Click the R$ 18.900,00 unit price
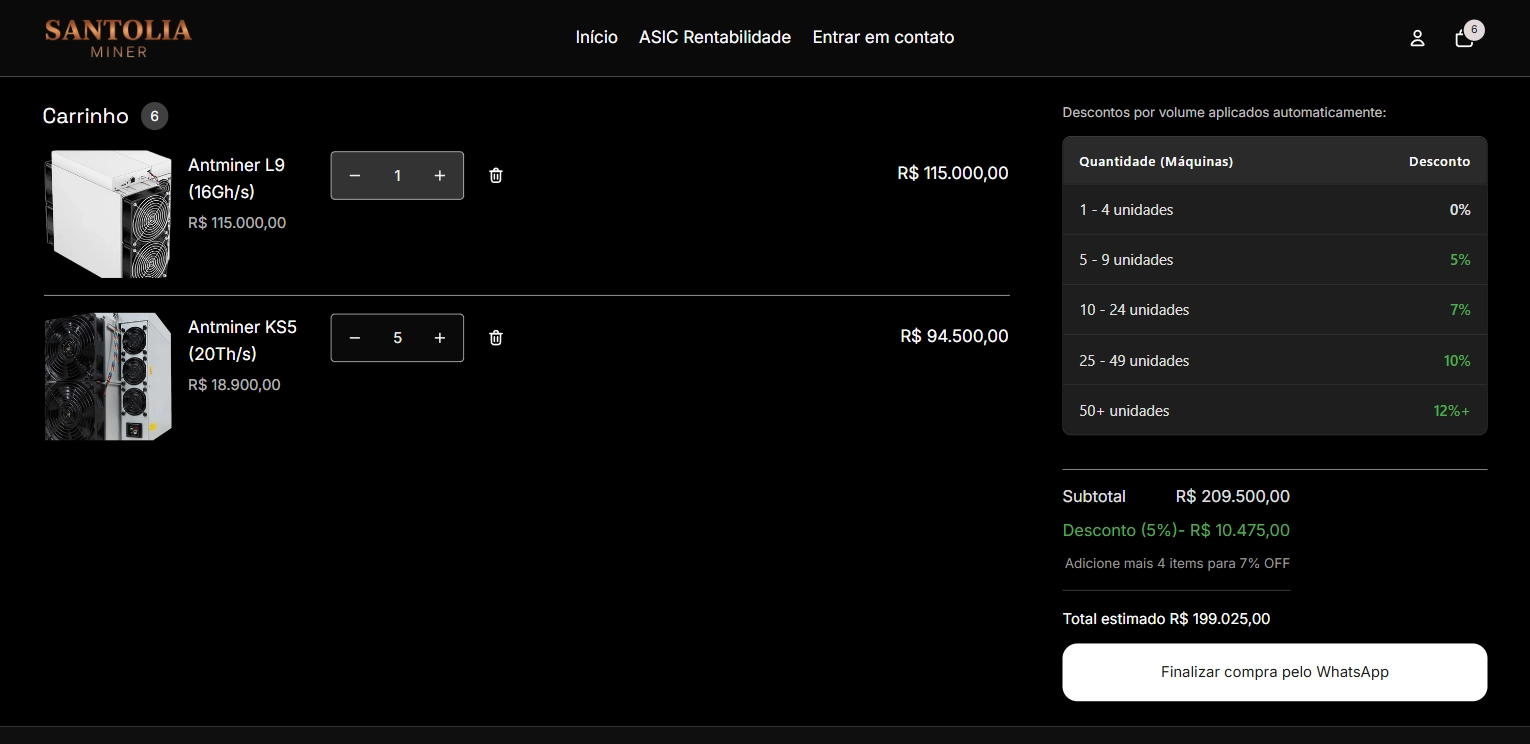Image resolution: width=1530 pixels, height=744 pixels. click(x=234, y=385)
